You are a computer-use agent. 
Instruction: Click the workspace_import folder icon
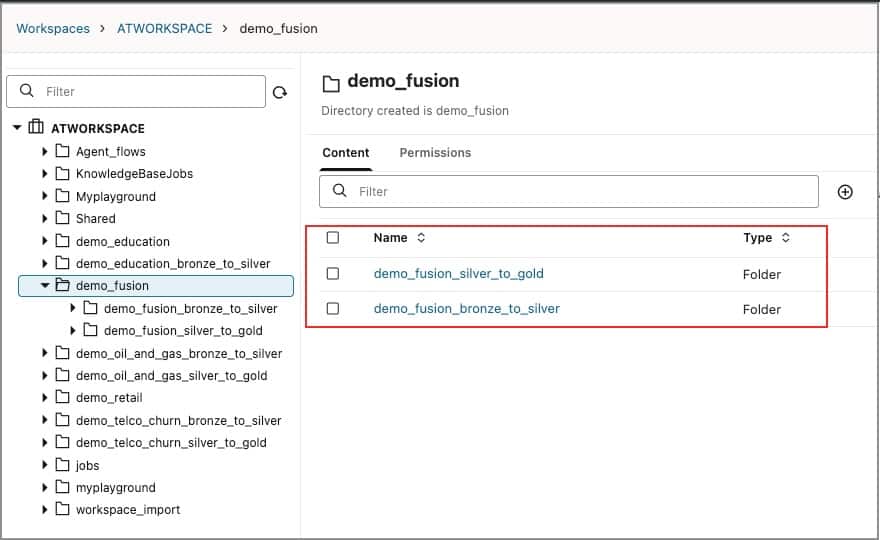coord(62,510)
